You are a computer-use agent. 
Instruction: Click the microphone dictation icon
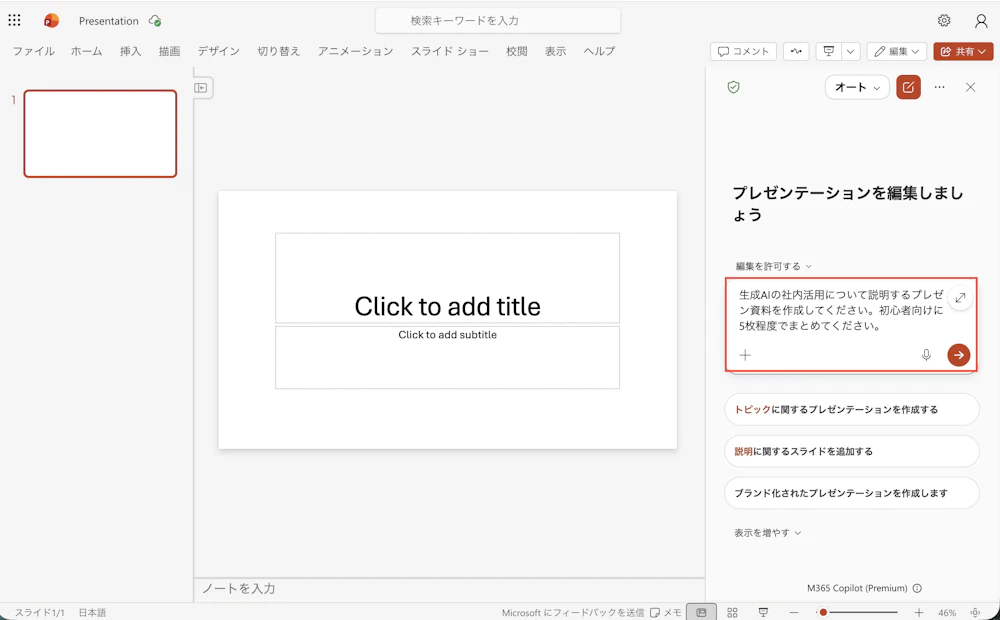926,355
